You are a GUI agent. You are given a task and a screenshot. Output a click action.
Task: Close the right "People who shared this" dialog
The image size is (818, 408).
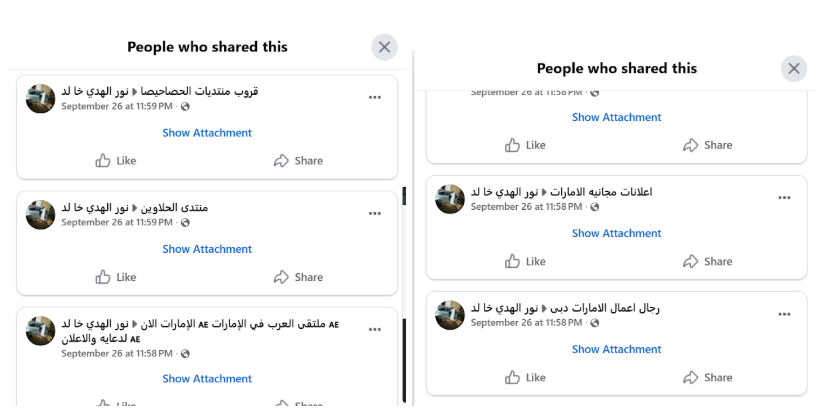[793, 68]
